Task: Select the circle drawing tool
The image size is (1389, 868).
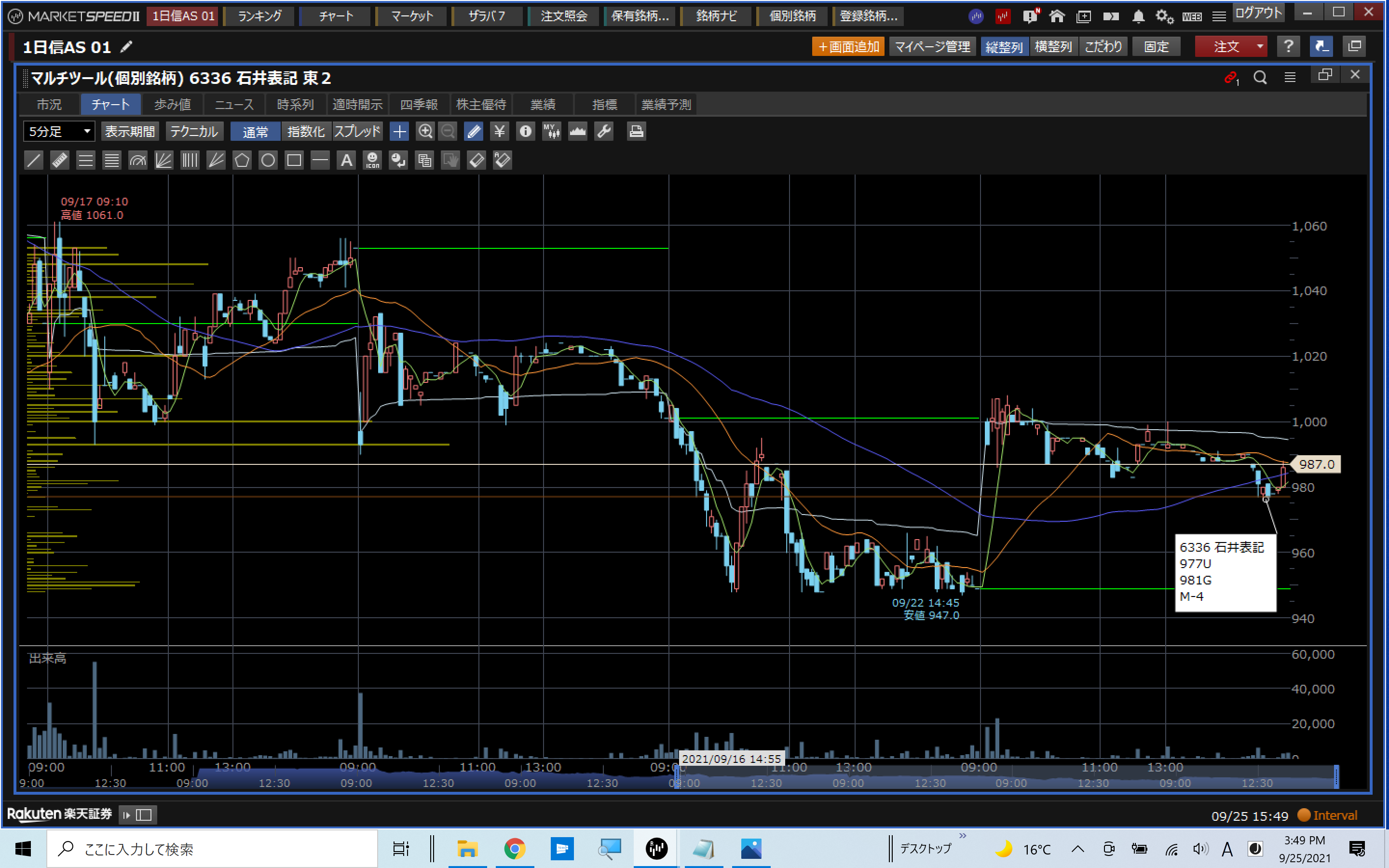Action: pos(268,160)
